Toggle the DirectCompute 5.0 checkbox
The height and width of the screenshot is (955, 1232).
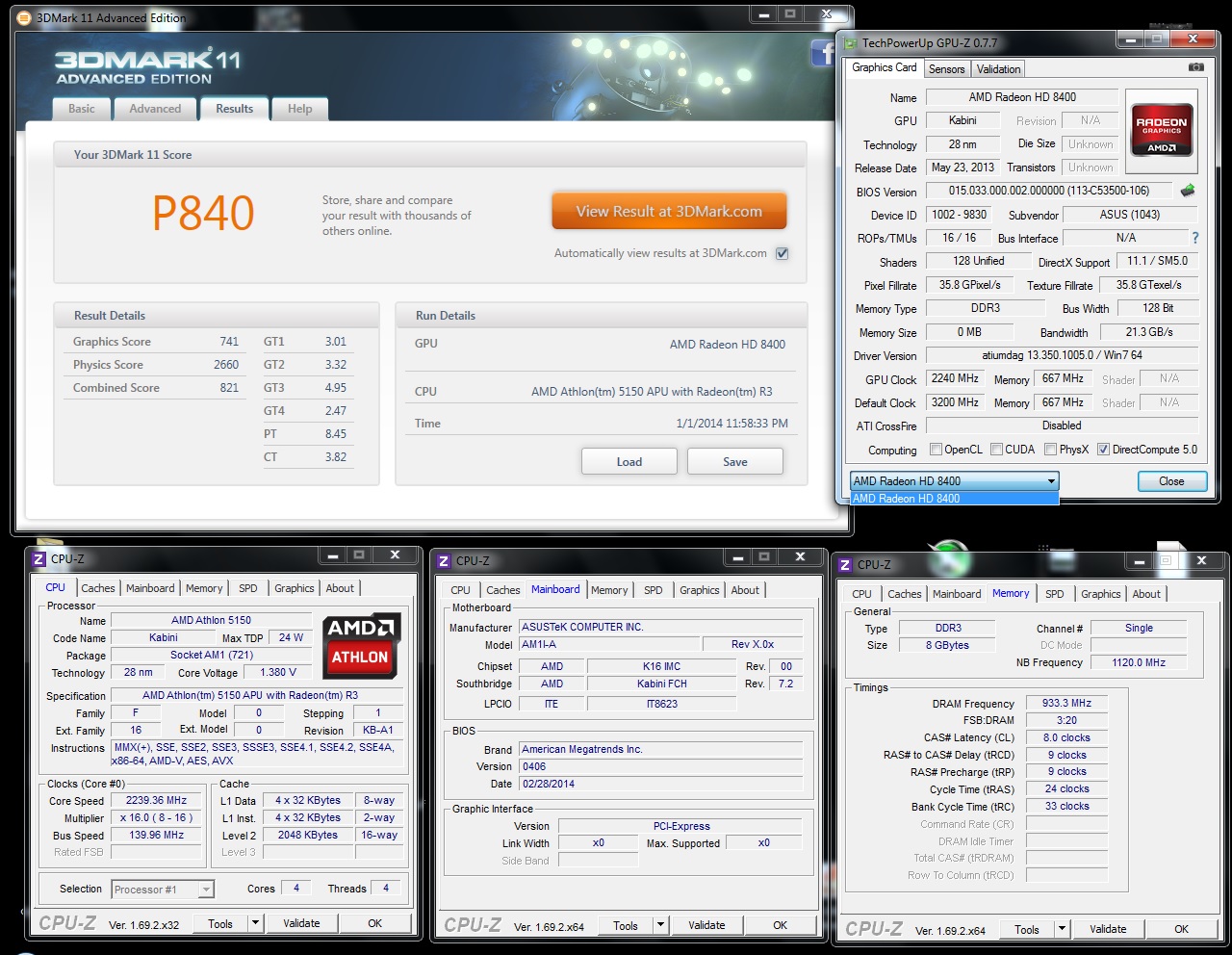pyautogui.click(x=1104, y=450)
